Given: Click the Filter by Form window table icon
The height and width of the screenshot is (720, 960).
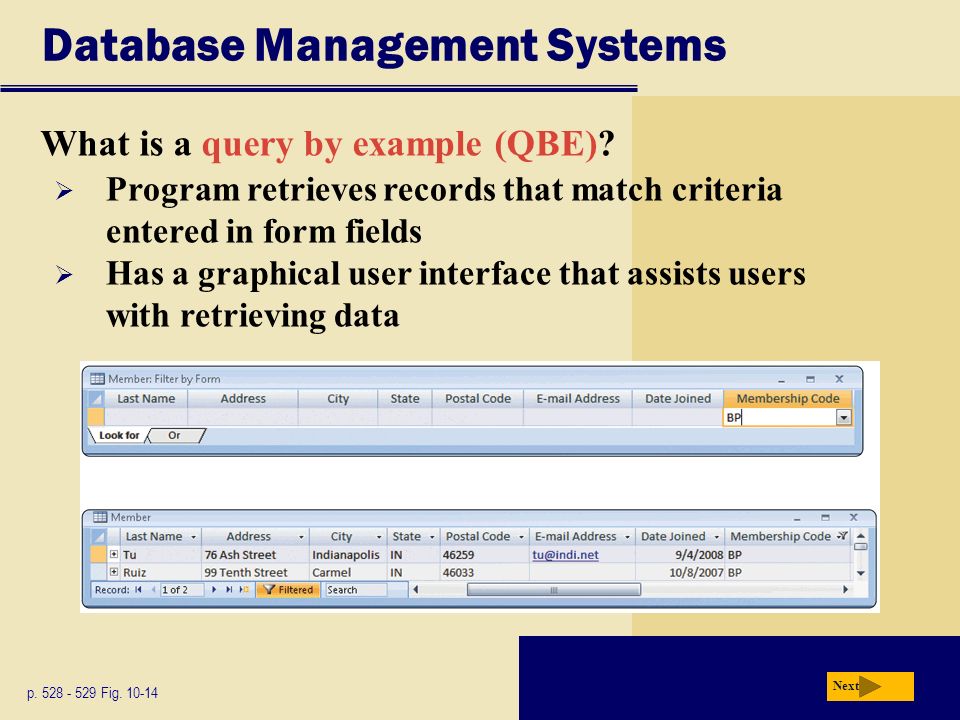Looking at the screenshot, I should [97, 379].
